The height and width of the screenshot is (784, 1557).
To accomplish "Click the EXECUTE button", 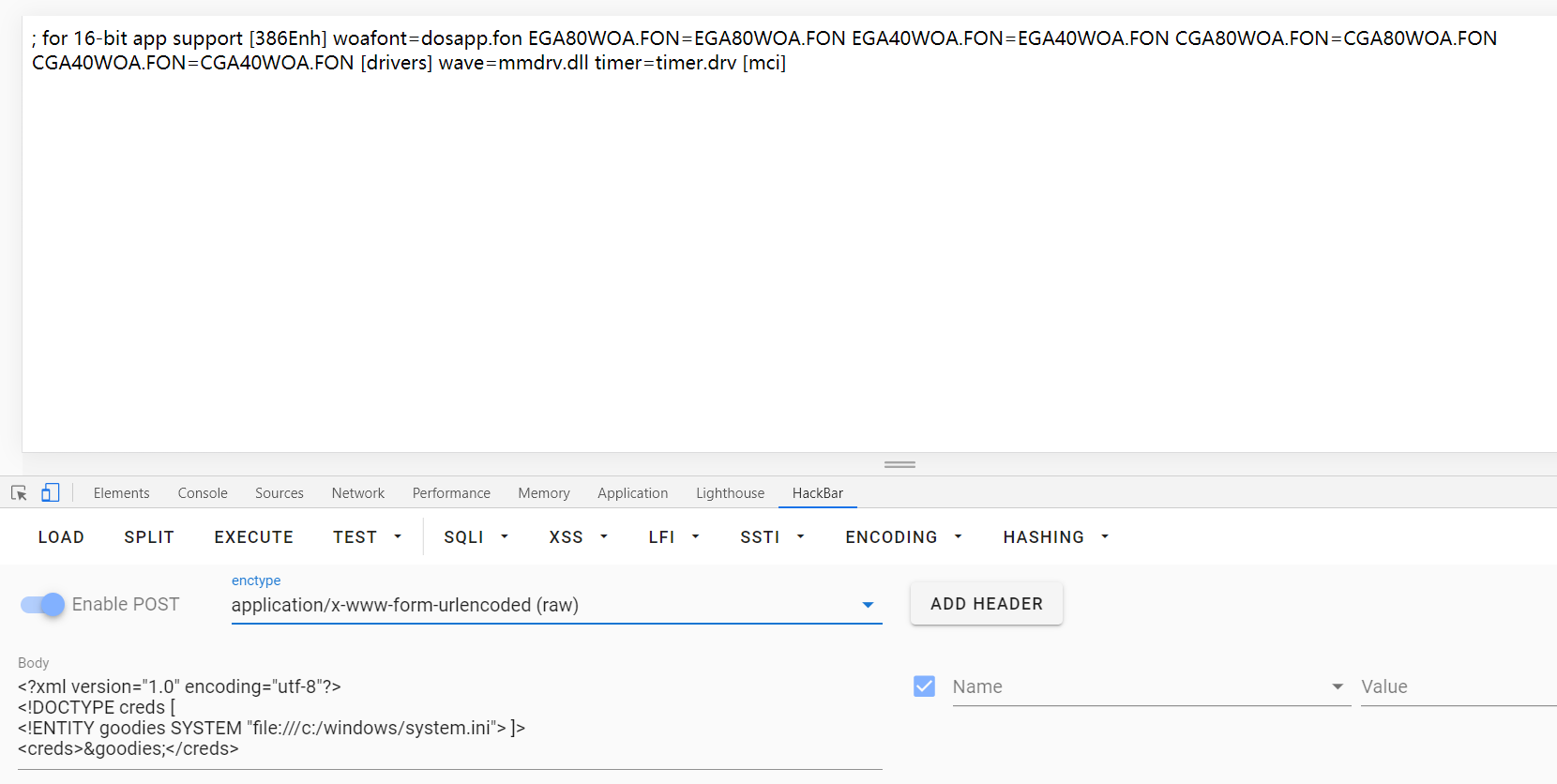I will click(x=254, y=537).
